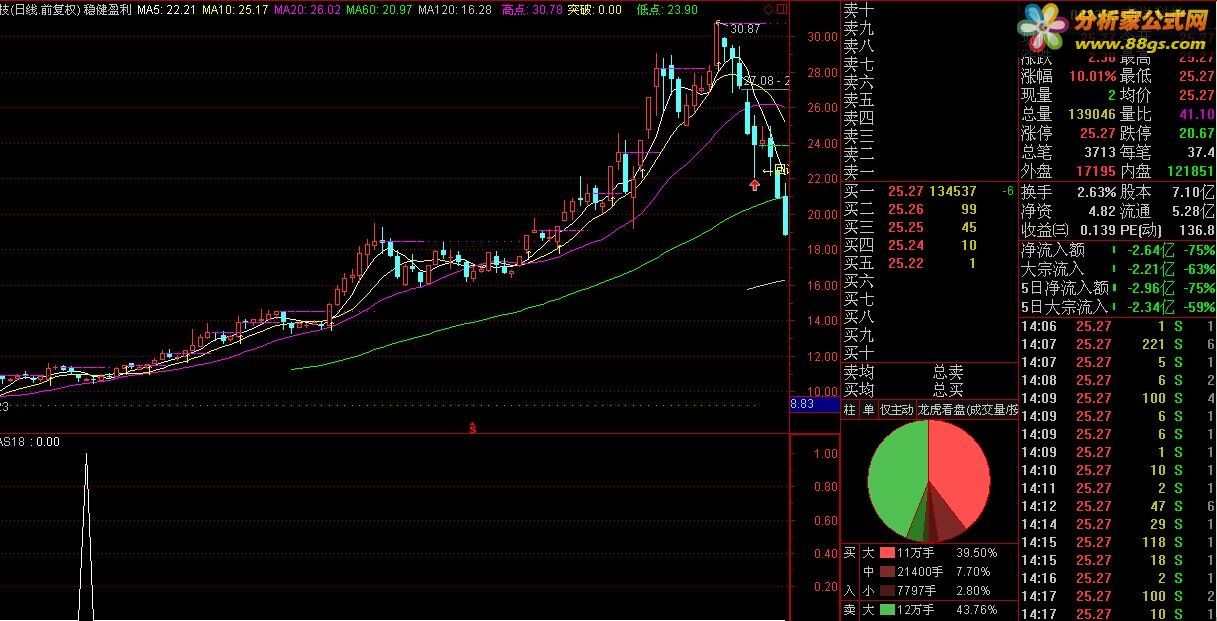1217x621 pixels.
Task: Click the 涨停 25.27 value
Action: (x=1100, y=133)
